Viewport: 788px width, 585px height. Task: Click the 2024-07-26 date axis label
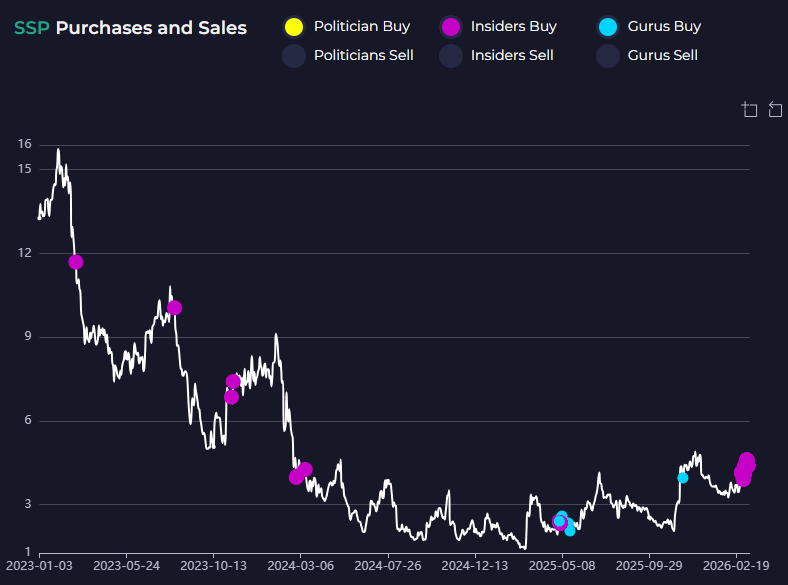pos(388,565)
